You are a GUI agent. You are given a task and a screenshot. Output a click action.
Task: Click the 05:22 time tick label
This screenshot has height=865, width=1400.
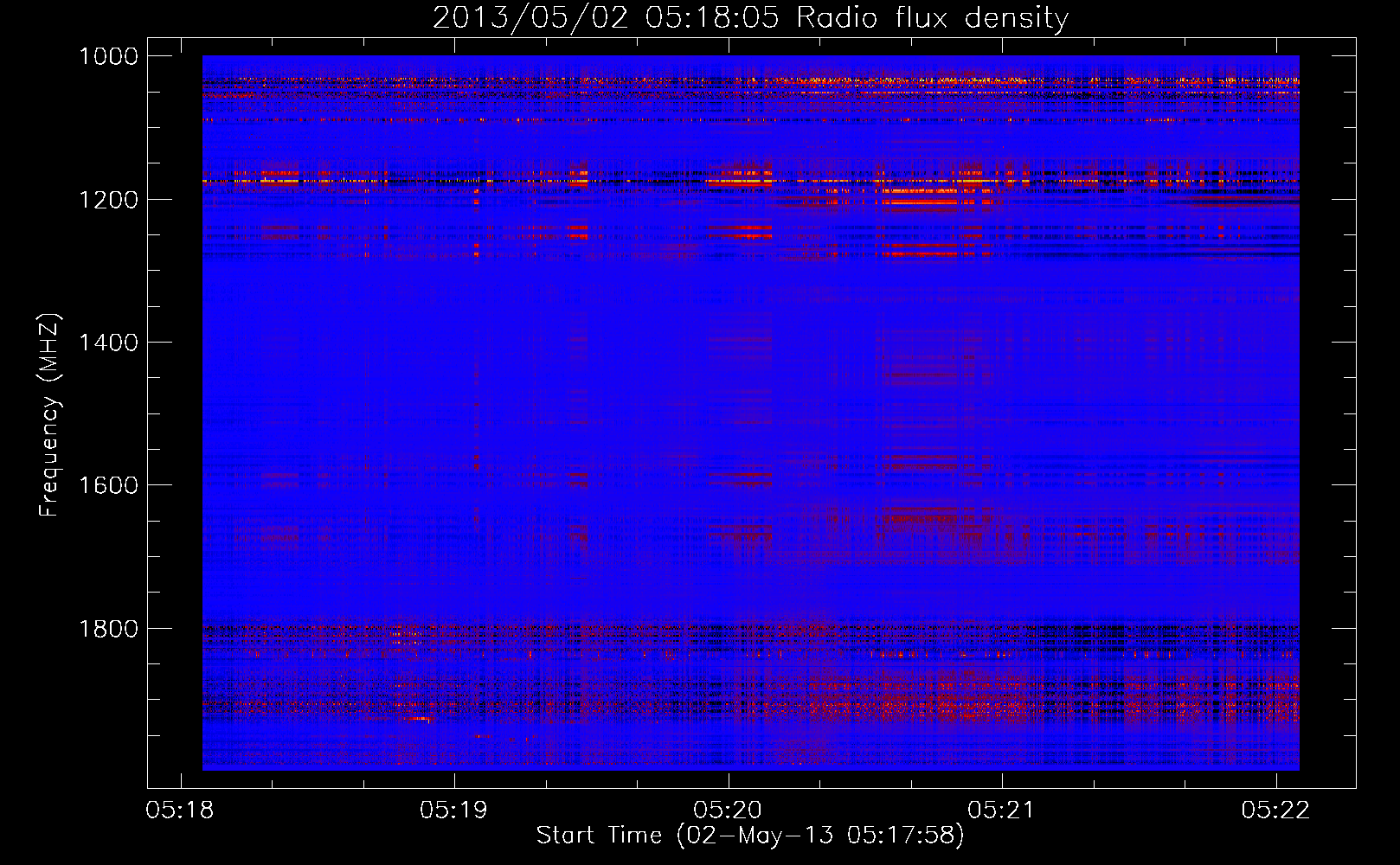click(x=1275, y=811)
